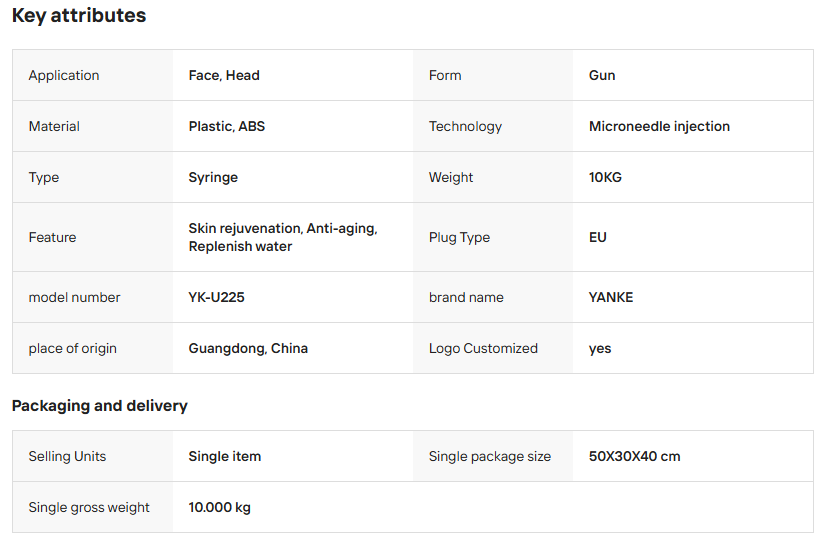This screenshot has width=820, height=547.
Task: Click the Gun form value
Action: point(602,76)
